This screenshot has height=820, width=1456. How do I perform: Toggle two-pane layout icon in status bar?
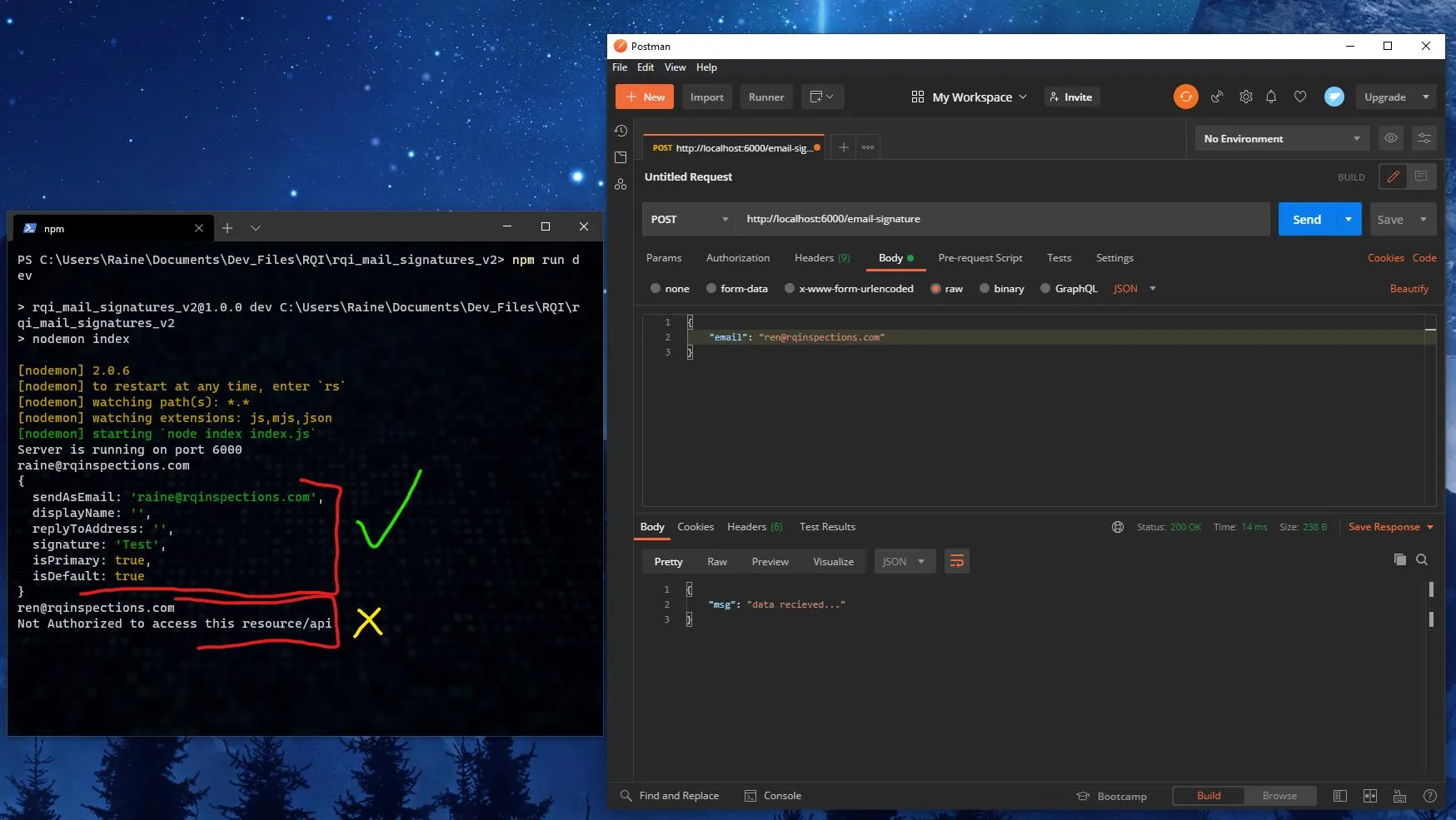(x=1369, y=796)
